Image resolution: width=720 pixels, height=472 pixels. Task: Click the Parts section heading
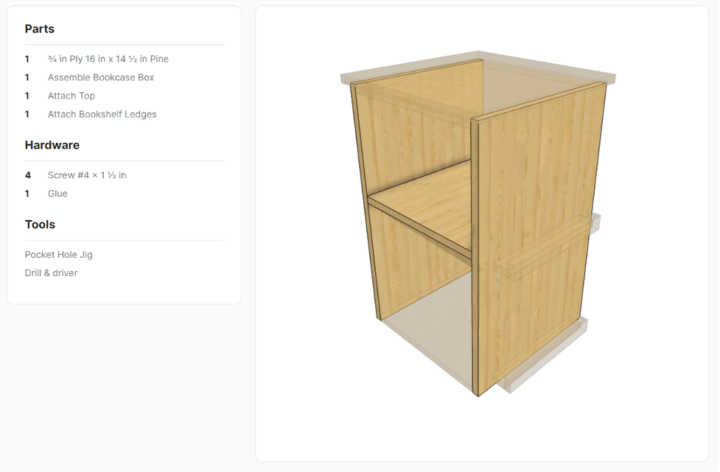pos(39,28)
